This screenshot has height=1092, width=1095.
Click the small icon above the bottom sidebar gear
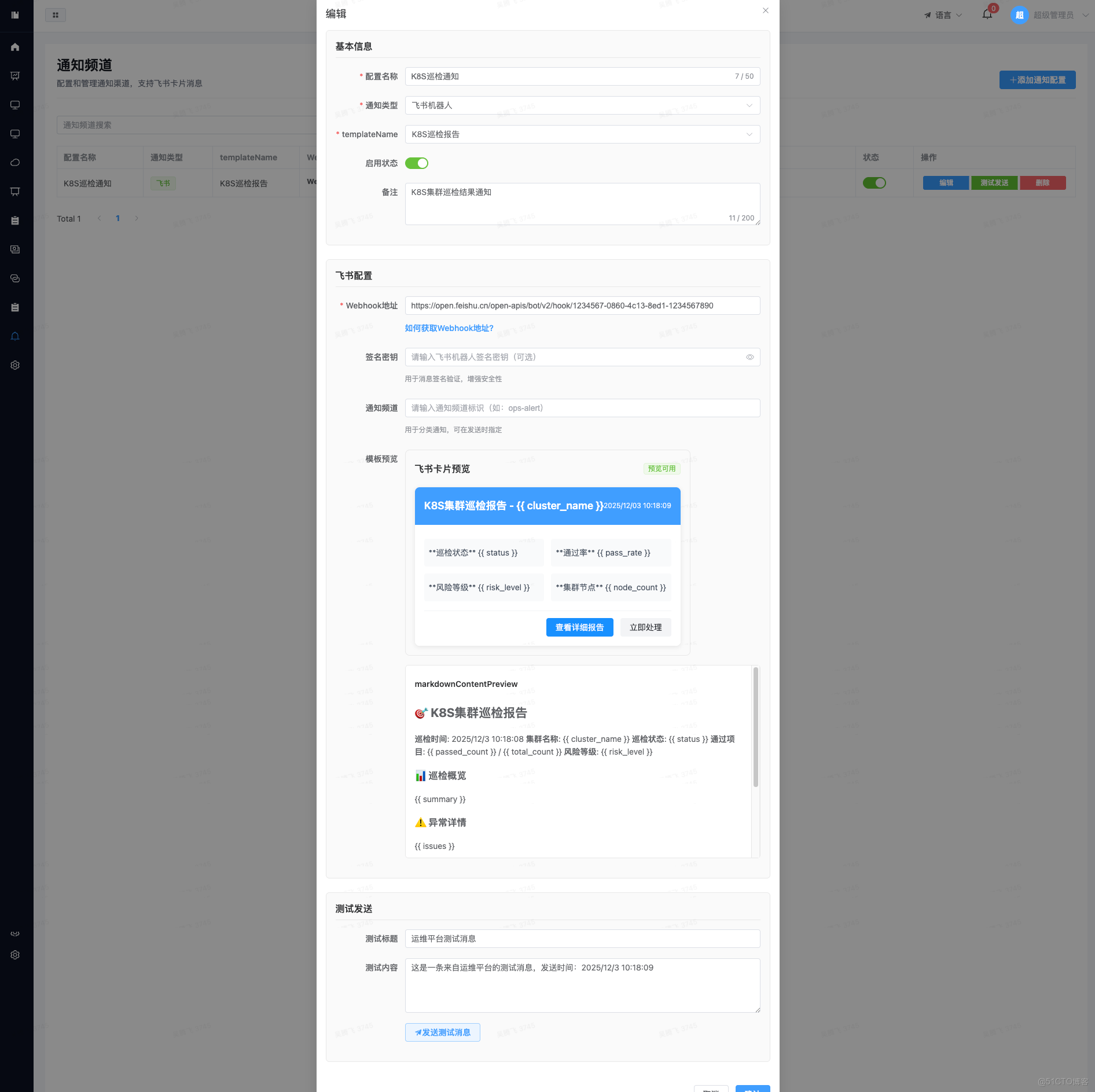(15, 933)
